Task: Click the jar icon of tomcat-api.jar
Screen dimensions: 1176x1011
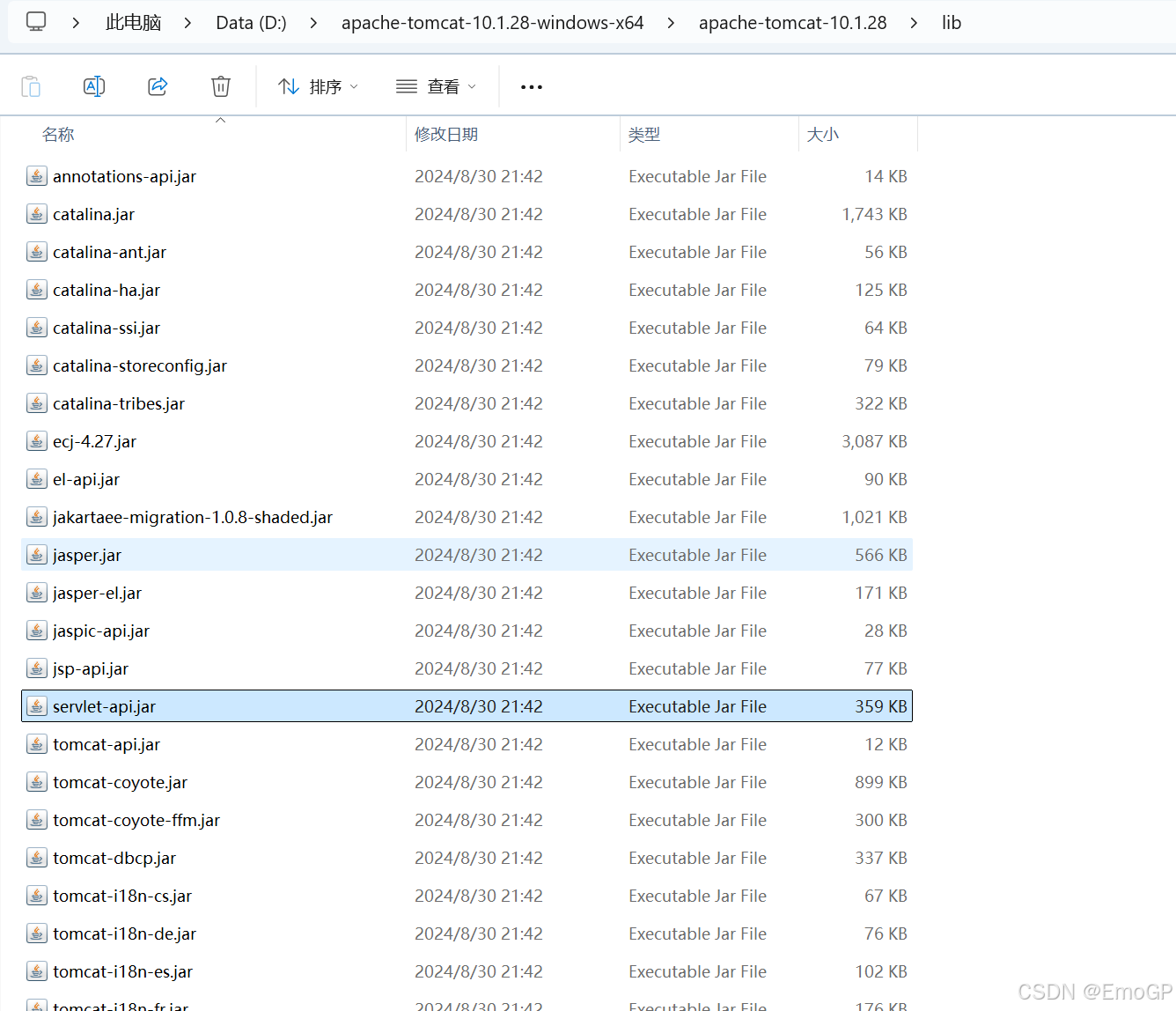Action: (36, 744)
